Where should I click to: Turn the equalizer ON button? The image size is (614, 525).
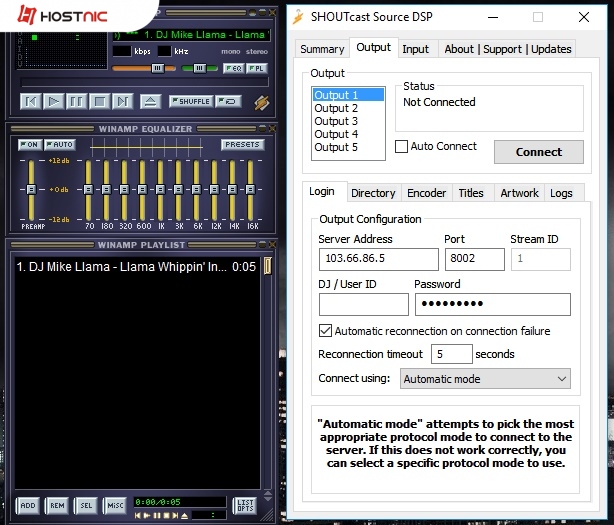29,145
